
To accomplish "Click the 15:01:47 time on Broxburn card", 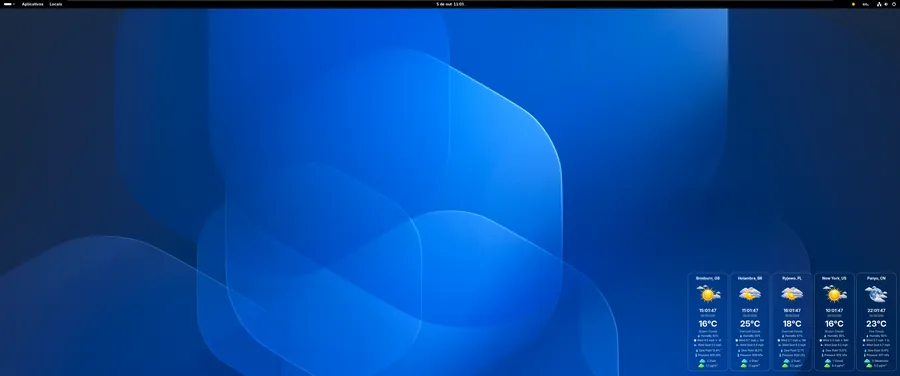I will 708,311.
